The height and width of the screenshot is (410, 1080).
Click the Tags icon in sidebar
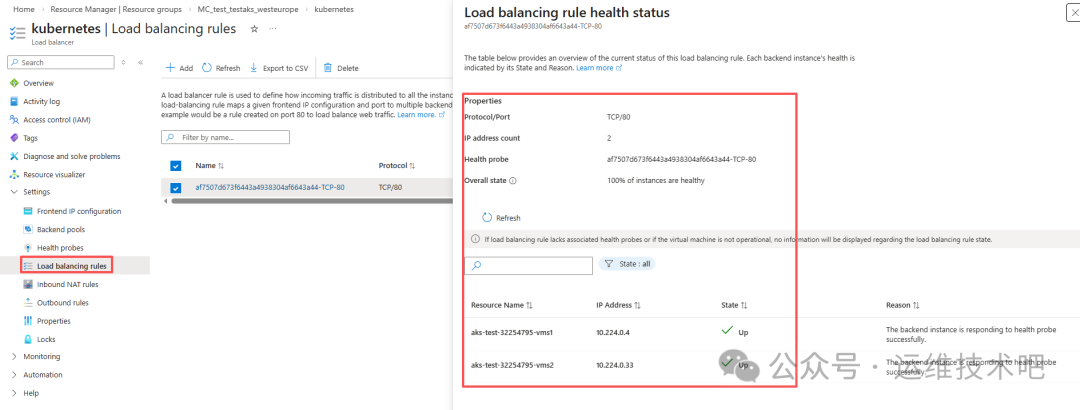tap(14, 138)
